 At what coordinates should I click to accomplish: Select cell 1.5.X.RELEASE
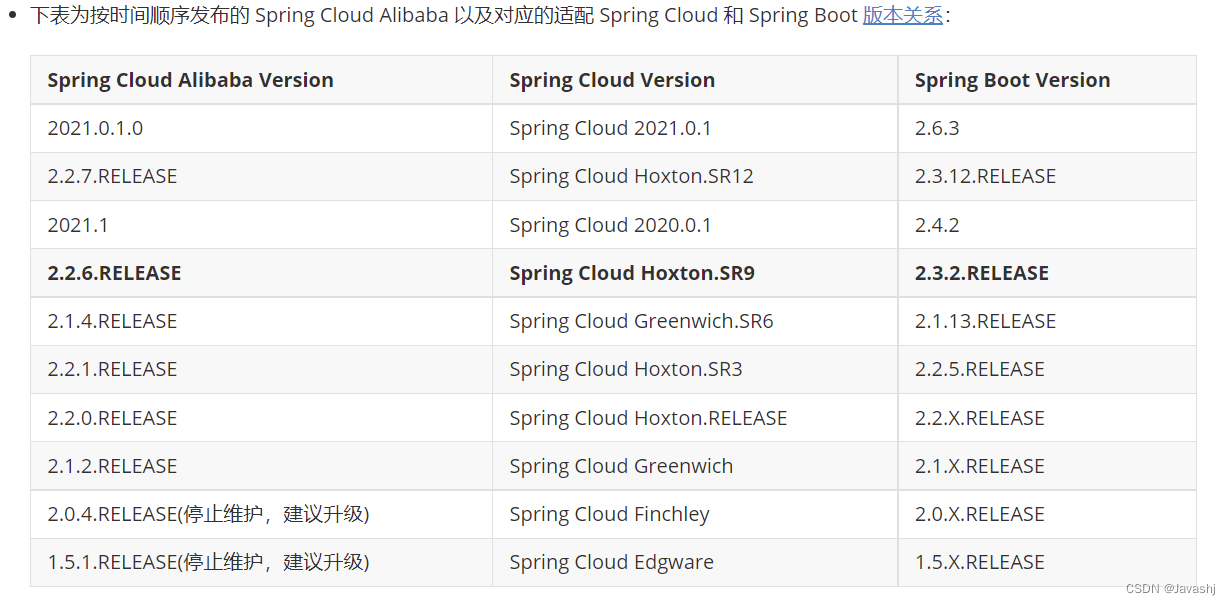pyautogui.click(x=1047, y=562)
